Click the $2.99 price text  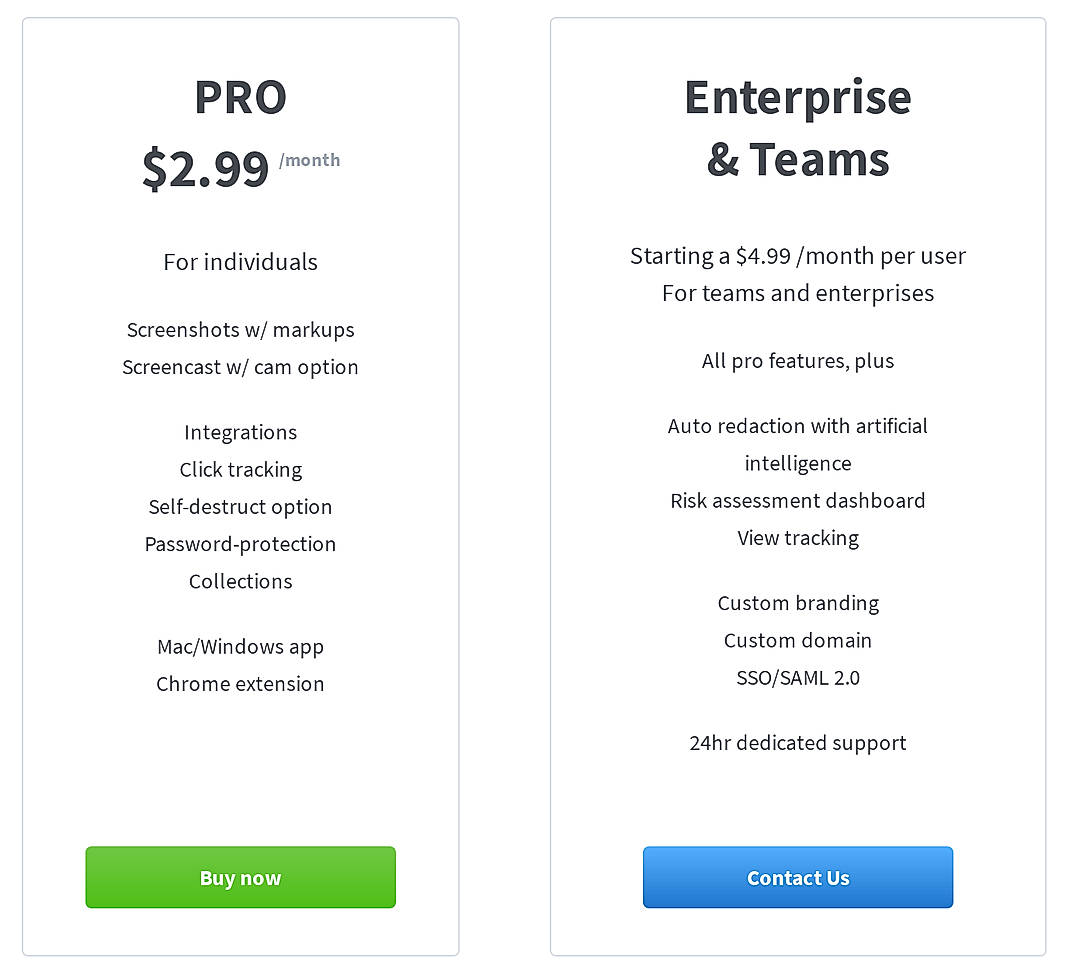pyautogui.click(x=206, y=168)
